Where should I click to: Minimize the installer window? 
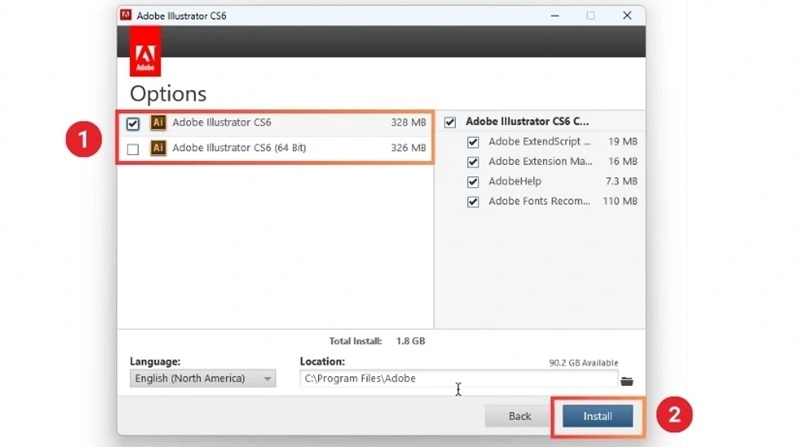554,15
